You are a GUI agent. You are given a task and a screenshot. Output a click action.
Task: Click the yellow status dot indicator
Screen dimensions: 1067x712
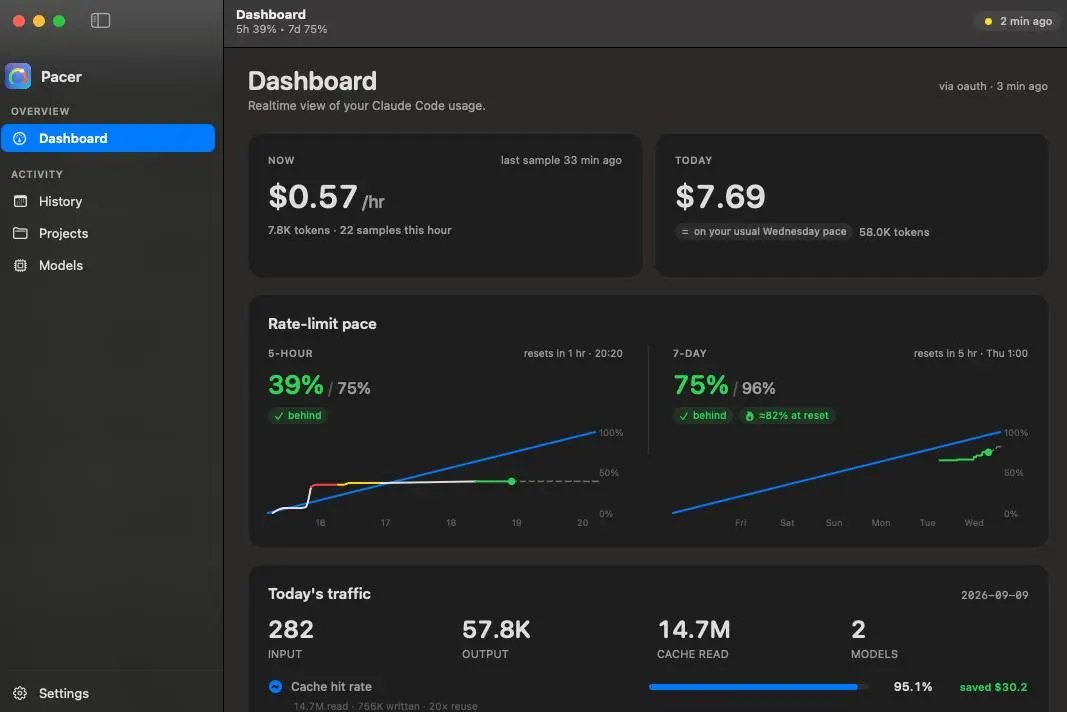[988, 21]
